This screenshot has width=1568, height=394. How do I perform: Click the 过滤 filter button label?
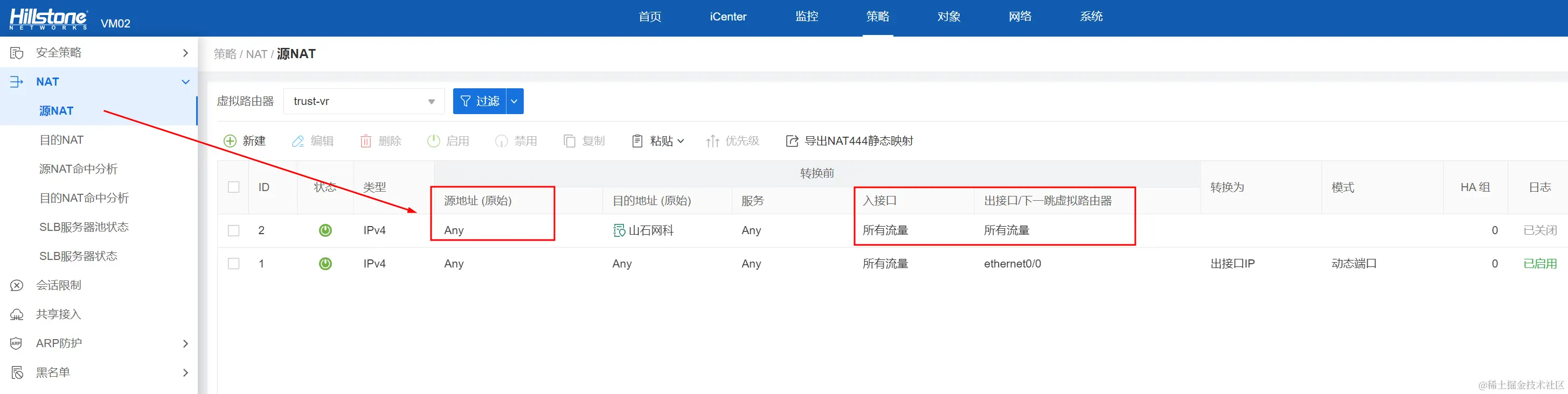coord(488,102)
